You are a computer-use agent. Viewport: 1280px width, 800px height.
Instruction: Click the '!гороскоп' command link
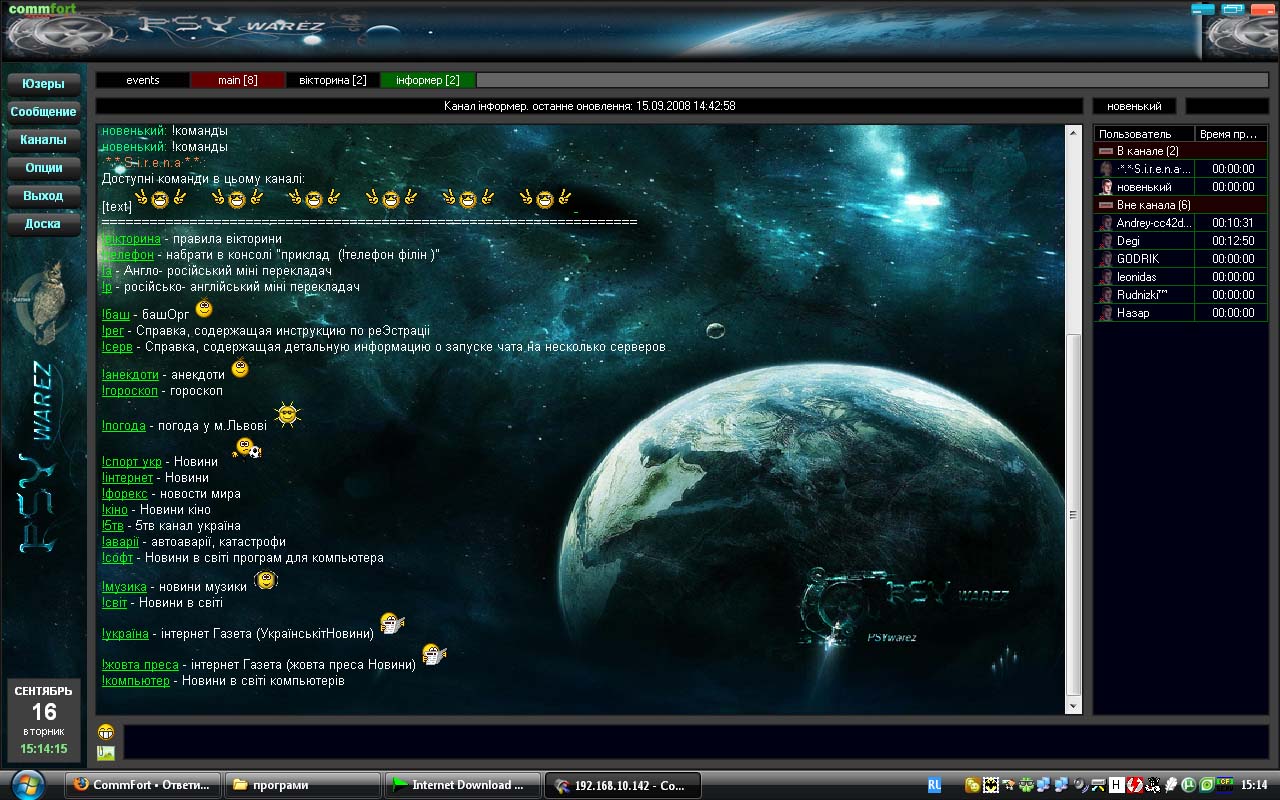pyautogui.click(x=130, y=391)
